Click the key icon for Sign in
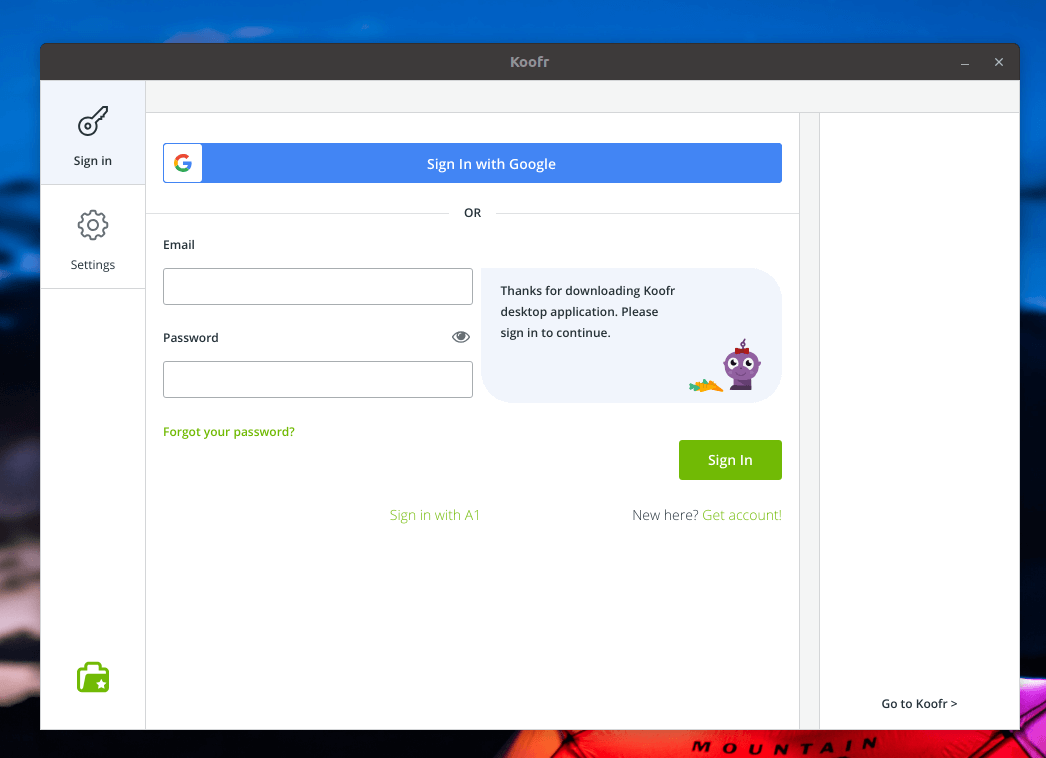Image resolution: width=1046 pixels, height=758 pixels. click(93, 122)
